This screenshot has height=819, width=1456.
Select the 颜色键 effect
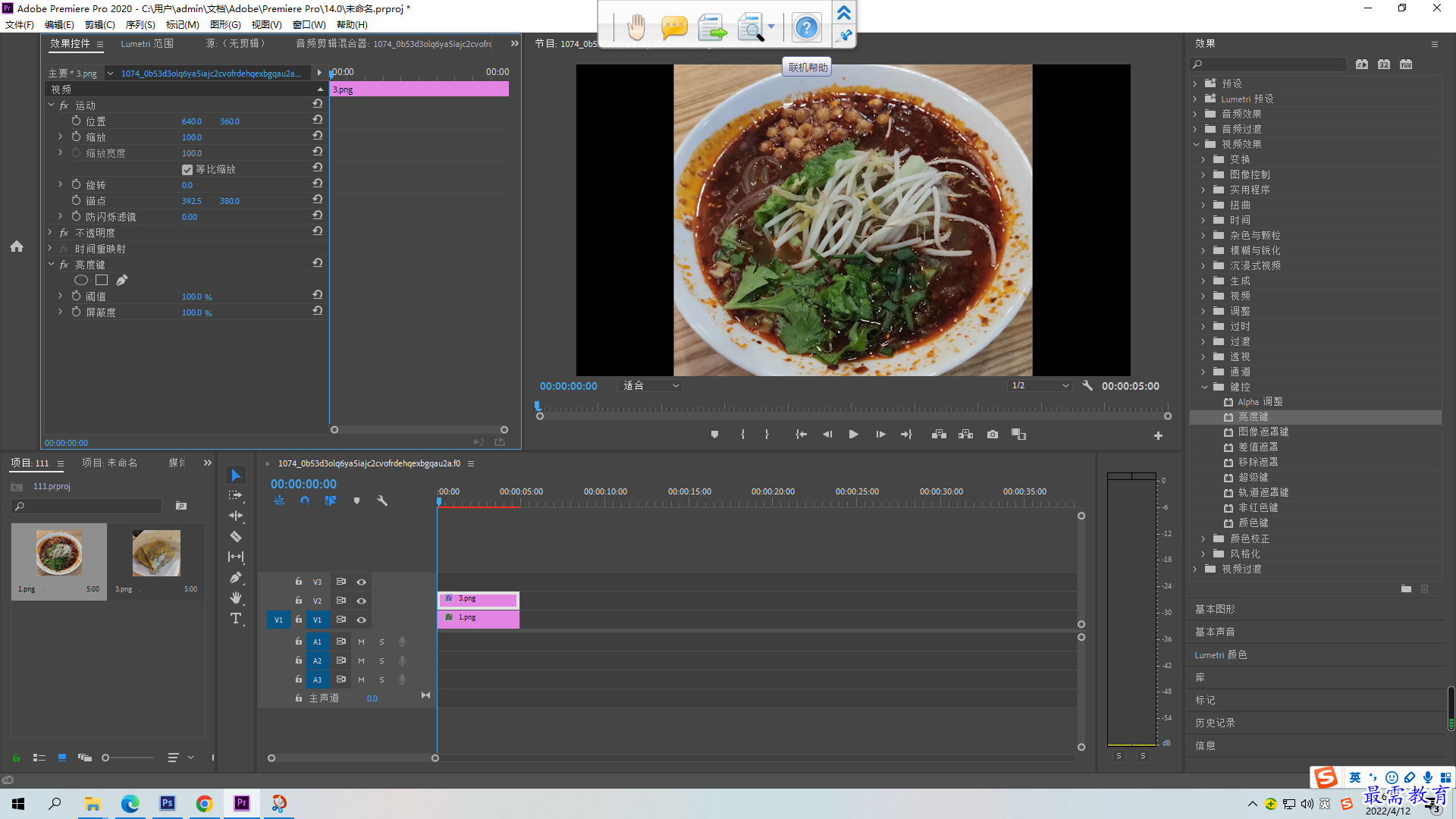click(x=1254, y=522)
